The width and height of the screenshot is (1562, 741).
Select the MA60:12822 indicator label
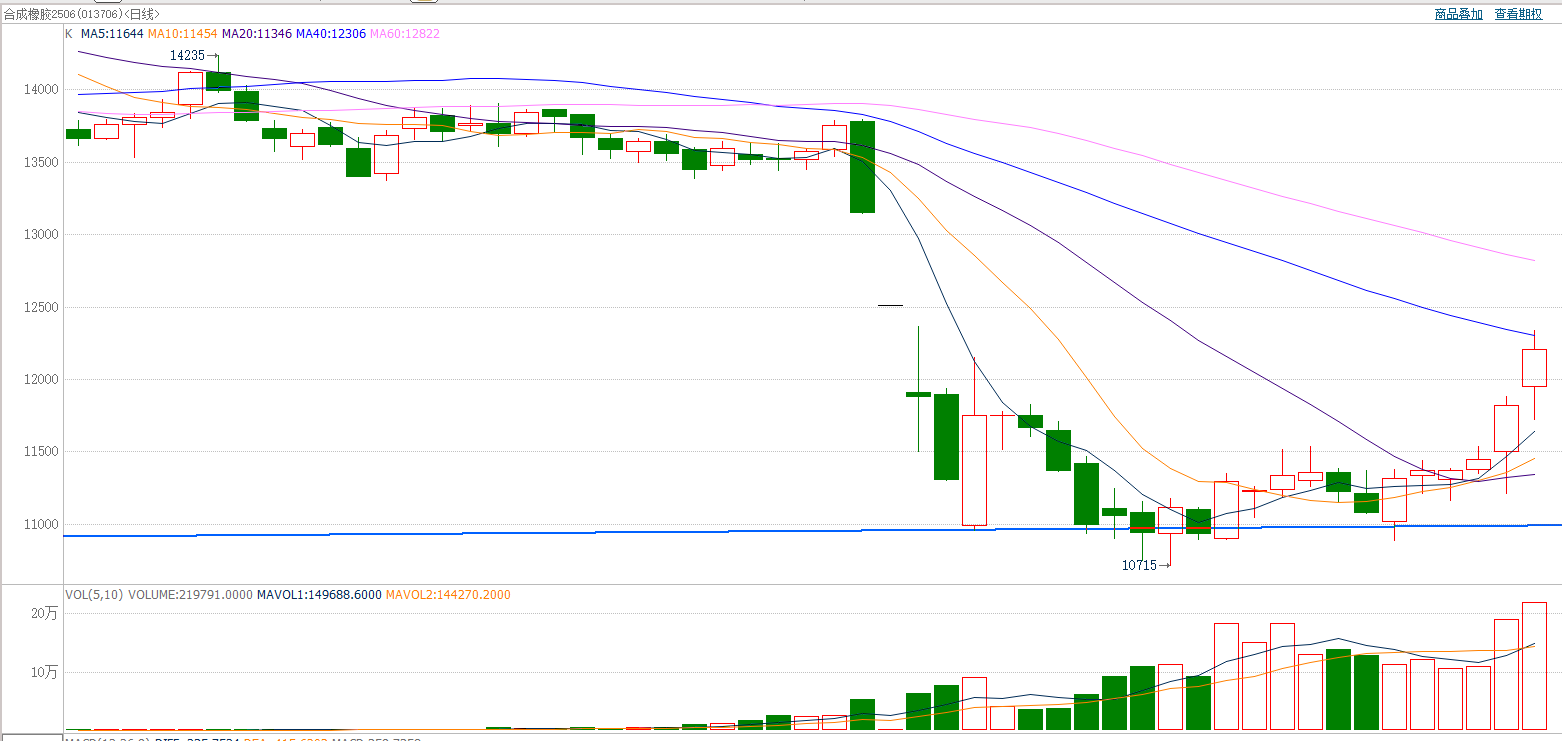tap(405, 34)
